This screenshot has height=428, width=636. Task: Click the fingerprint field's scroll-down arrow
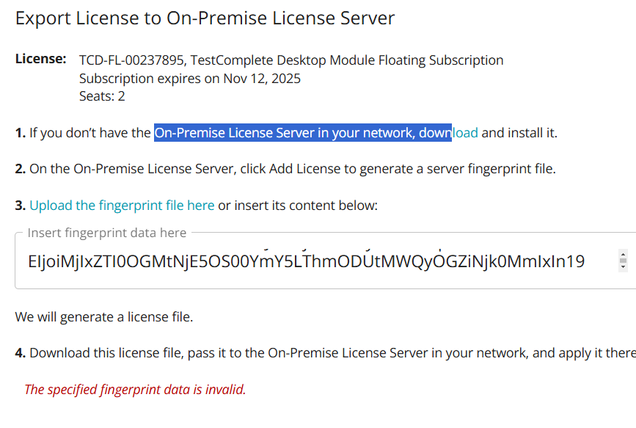point(624,267)
